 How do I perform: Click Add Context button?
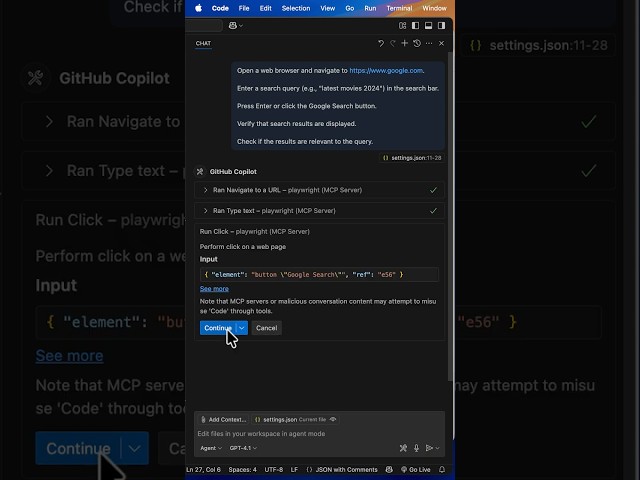pos(224,420)
